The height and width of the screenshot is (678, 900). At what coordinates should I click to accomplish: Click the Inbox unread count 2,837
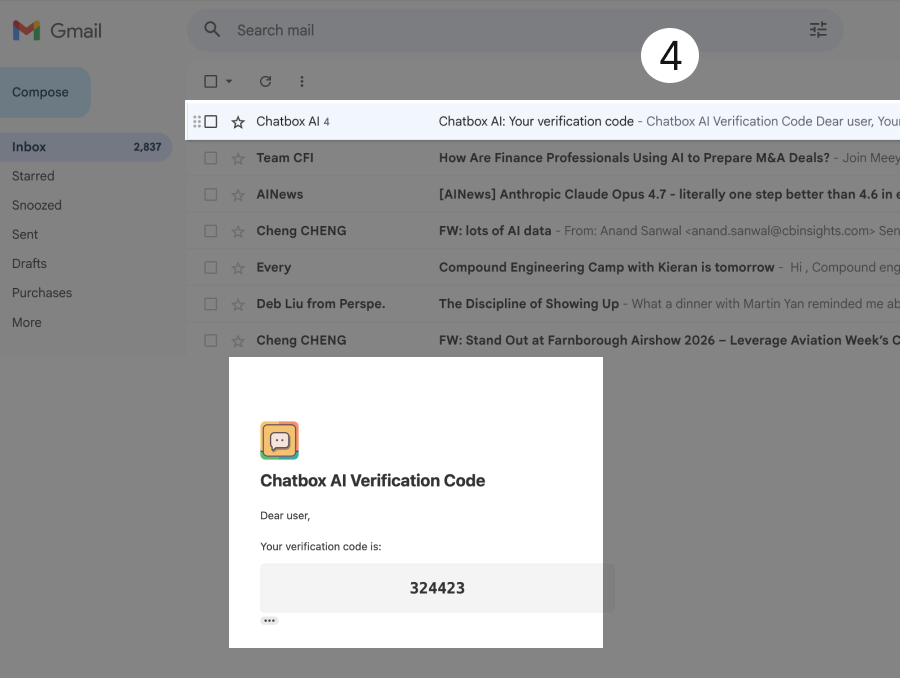pyautogui.click(x=148, y=147)
